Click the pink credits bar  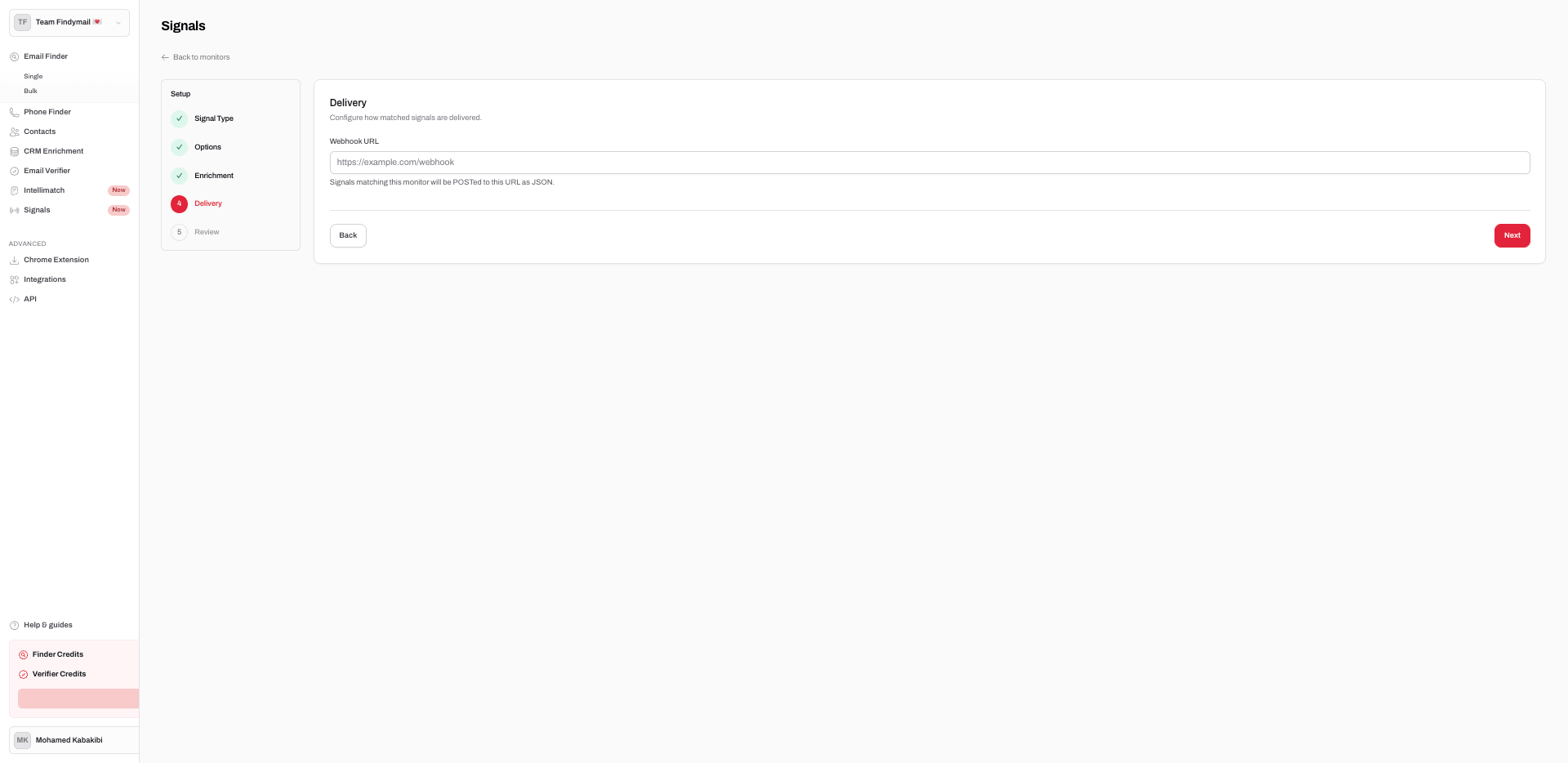78,698
